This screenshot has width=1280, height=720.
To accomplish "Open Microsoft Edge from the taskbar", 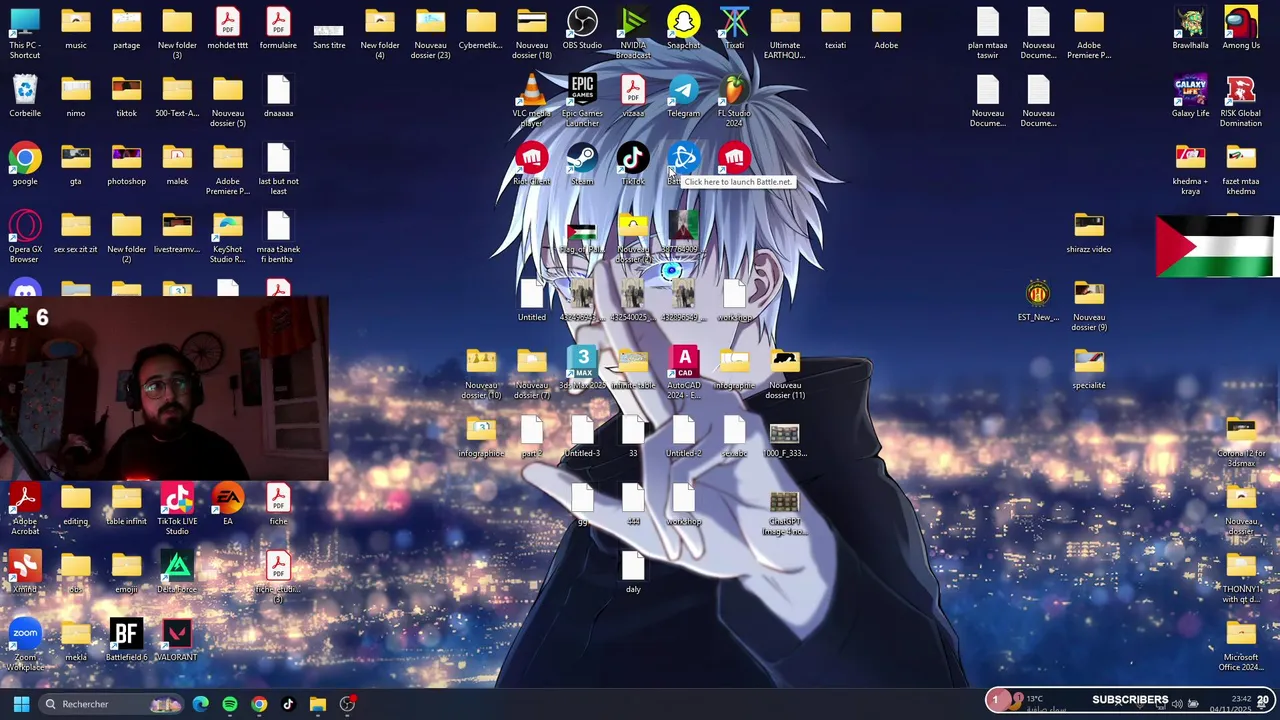I will (201, 704).
